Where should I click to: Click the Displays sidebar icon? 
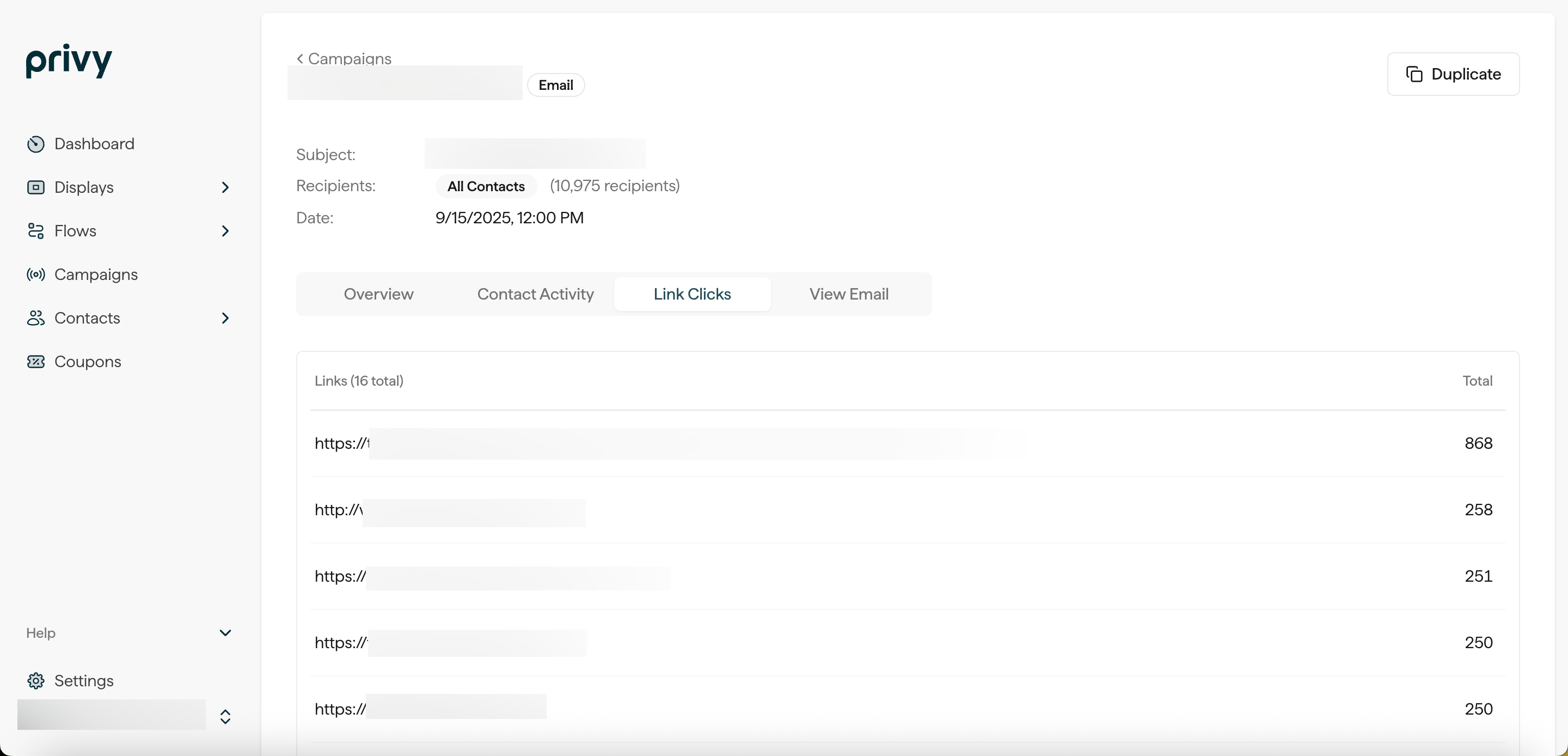(36, 187)
